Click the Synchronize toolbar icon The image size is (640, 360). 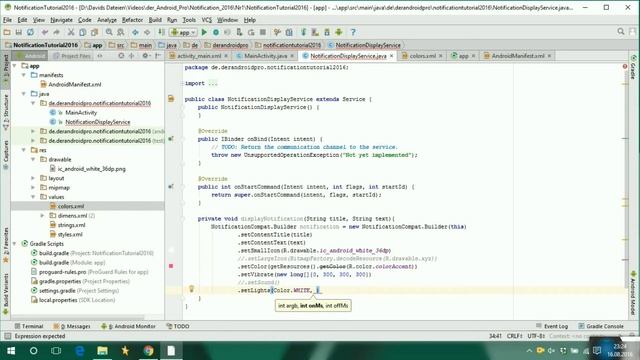(x=31, y=32)
